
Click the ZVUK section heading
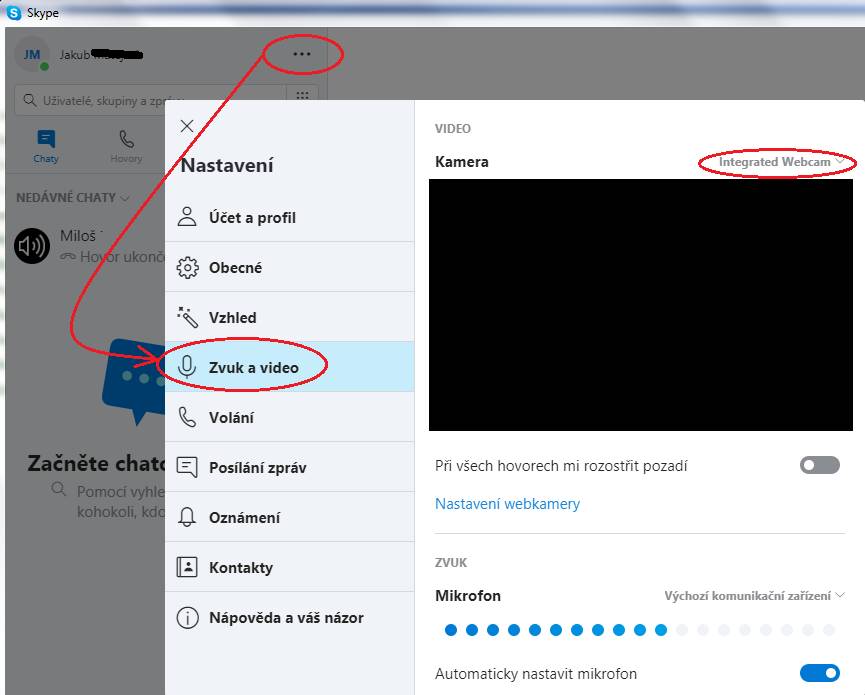(x=451, y=563)
